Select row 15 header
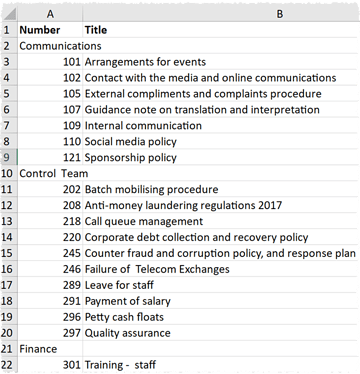This screenshot has height=374, width=360. (9, 253)
